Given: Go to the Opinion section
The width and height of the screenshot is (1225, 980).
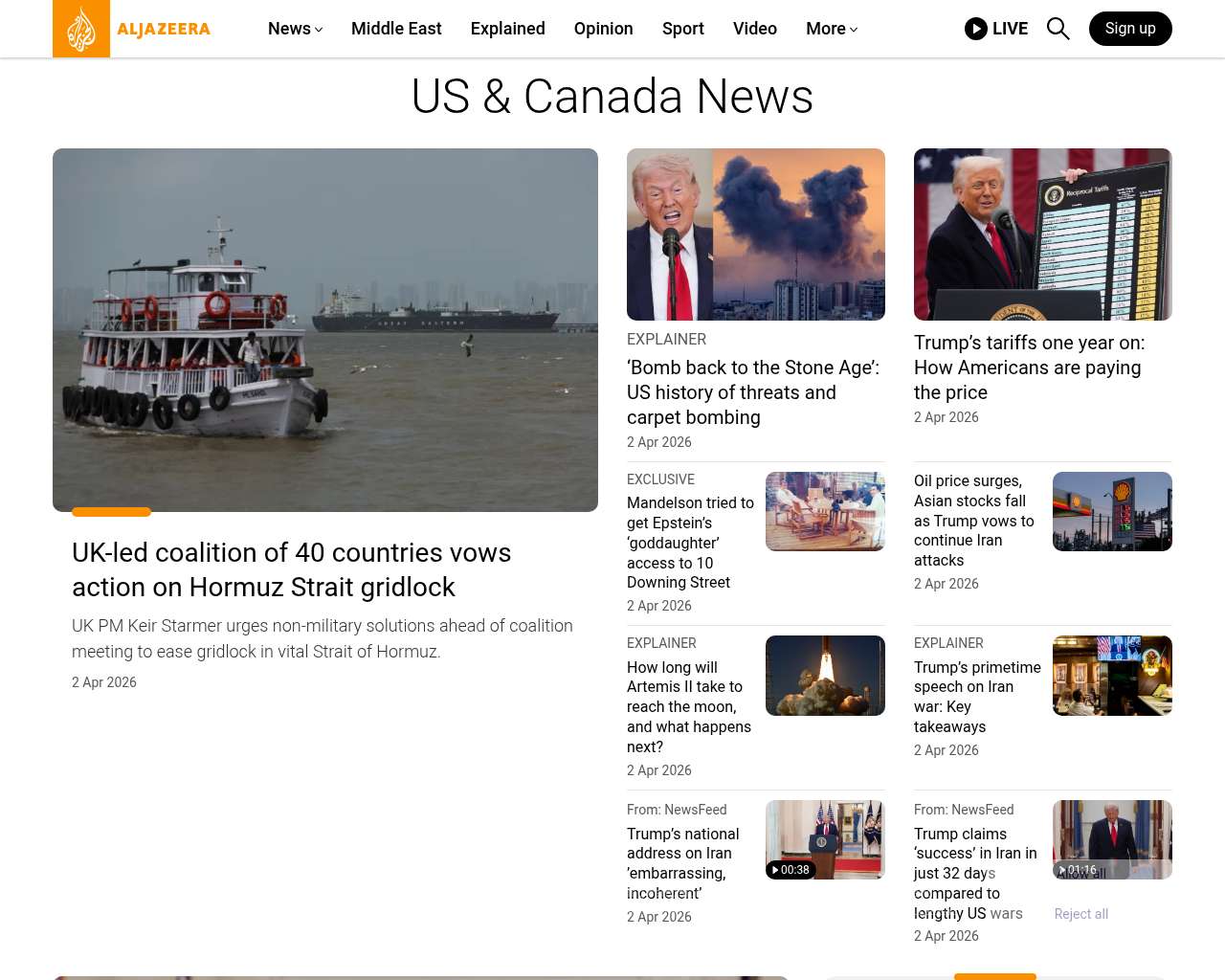Looking at the screenshot, I should [x=603, y=29].
